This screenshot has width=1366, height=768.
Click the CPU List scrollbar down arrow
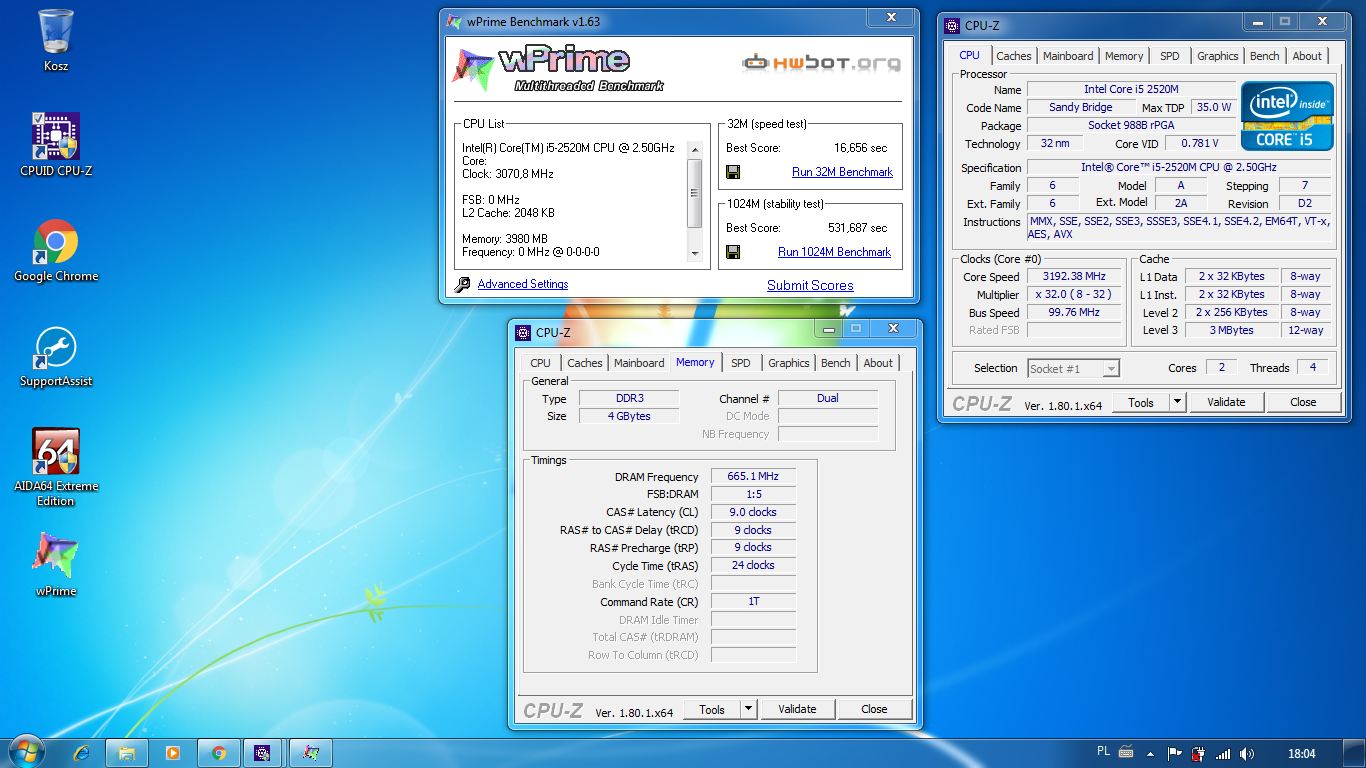coord(695,254)
